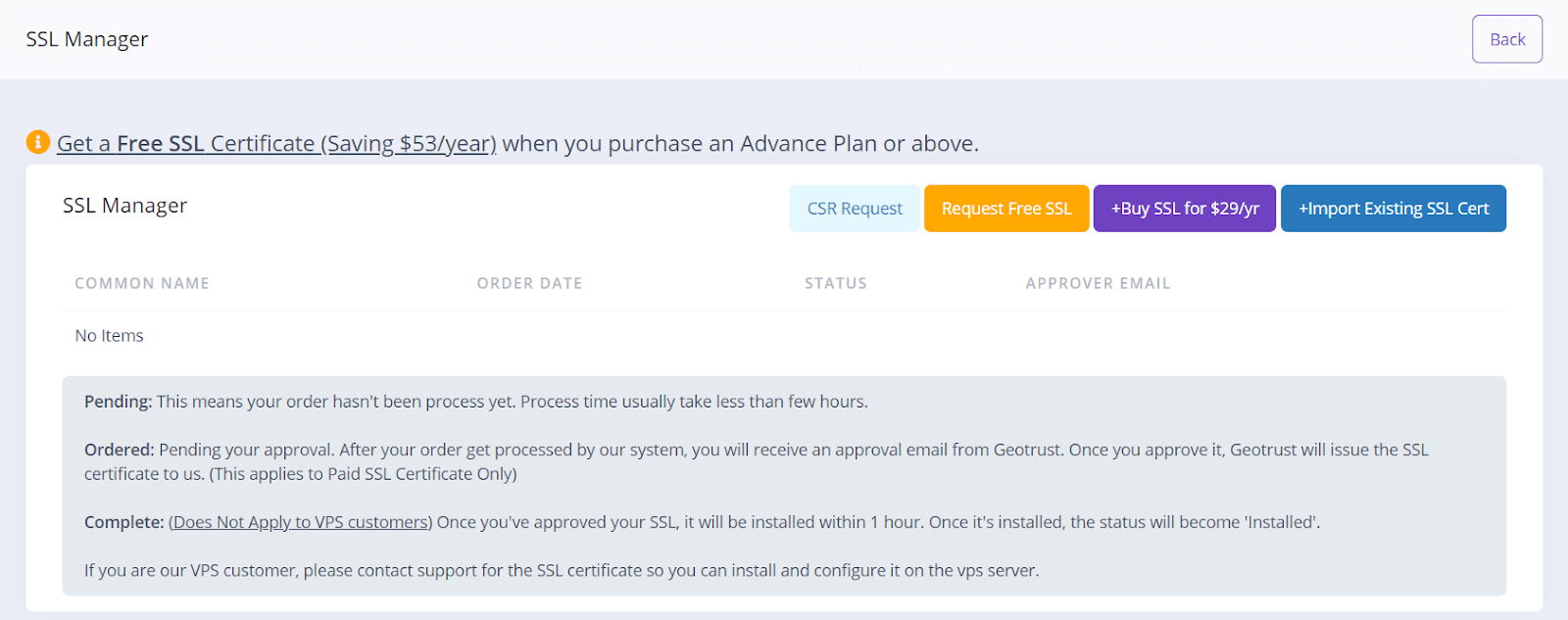Select +Buy SSL for $29/yr
1568x620 pixels.
pyautogui.click(x=1184, y=209)
